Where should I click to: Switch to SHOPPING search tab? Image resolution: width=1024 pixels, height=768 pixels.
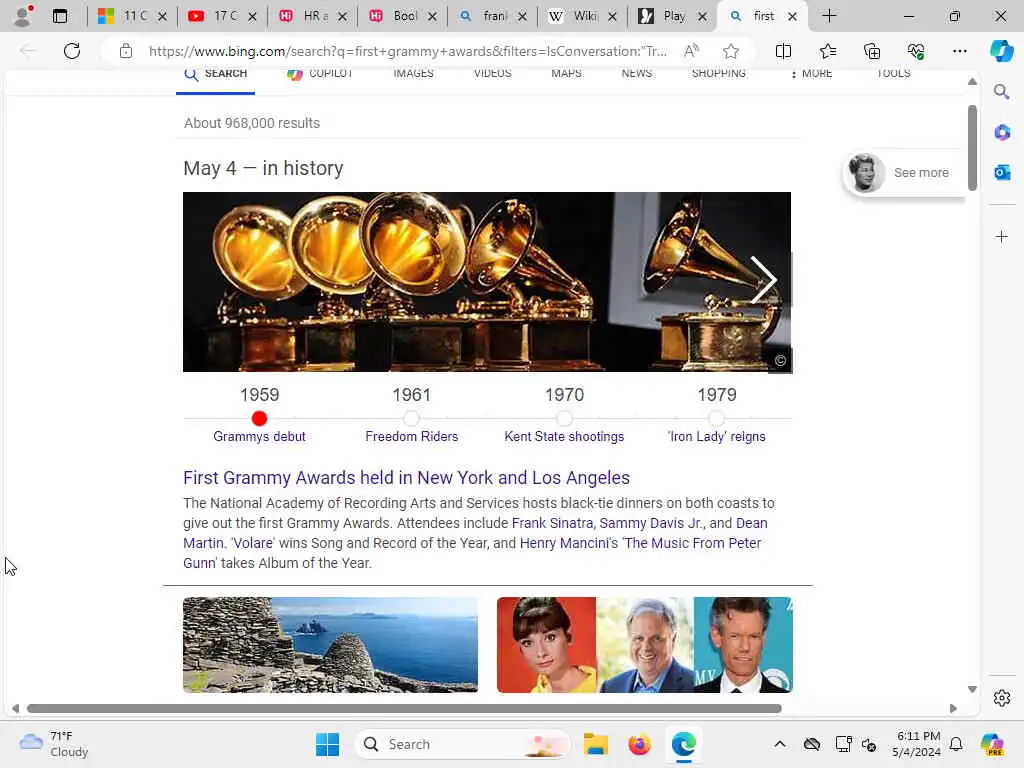pos(718,74)
